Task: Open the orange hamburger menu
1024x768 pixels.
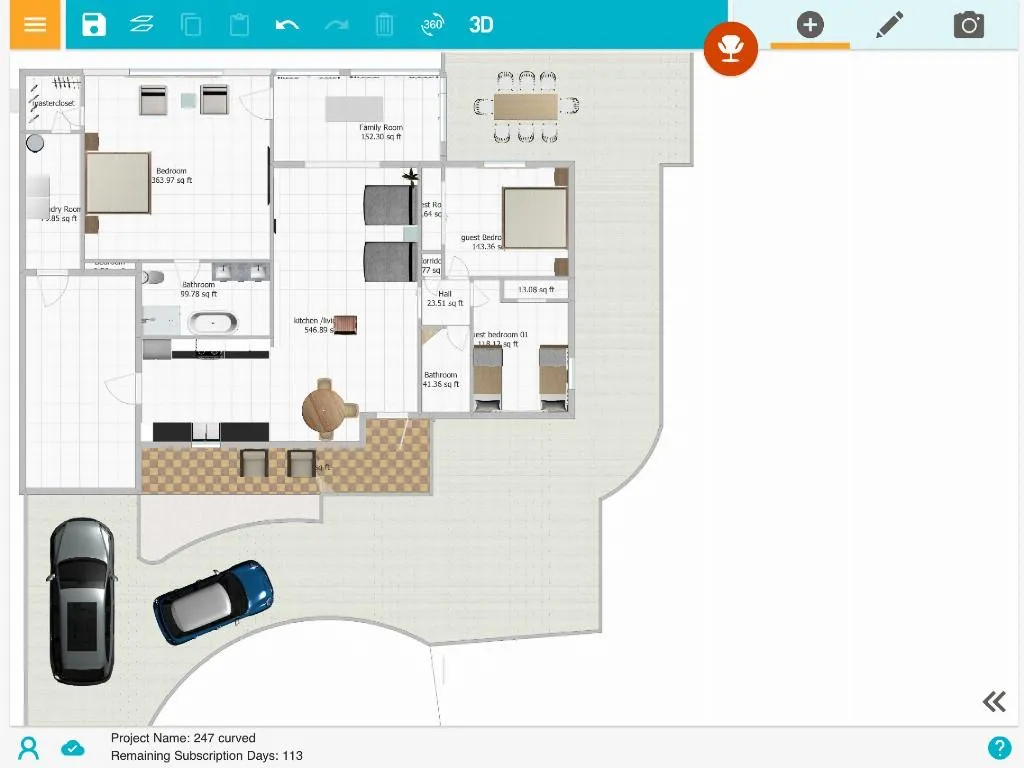Action: (35, 24)
